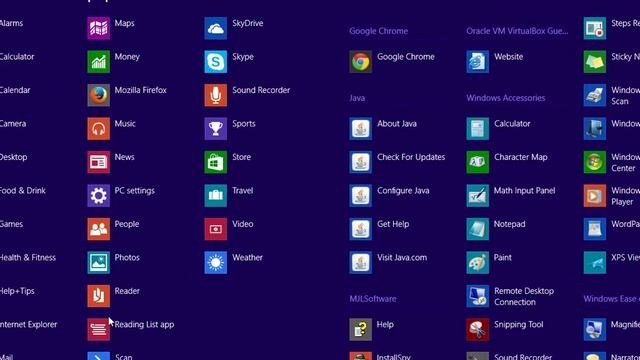This screenshot has height=360, width=640.
Task: Open the Sports trophy icon
Action: point(216,129)
